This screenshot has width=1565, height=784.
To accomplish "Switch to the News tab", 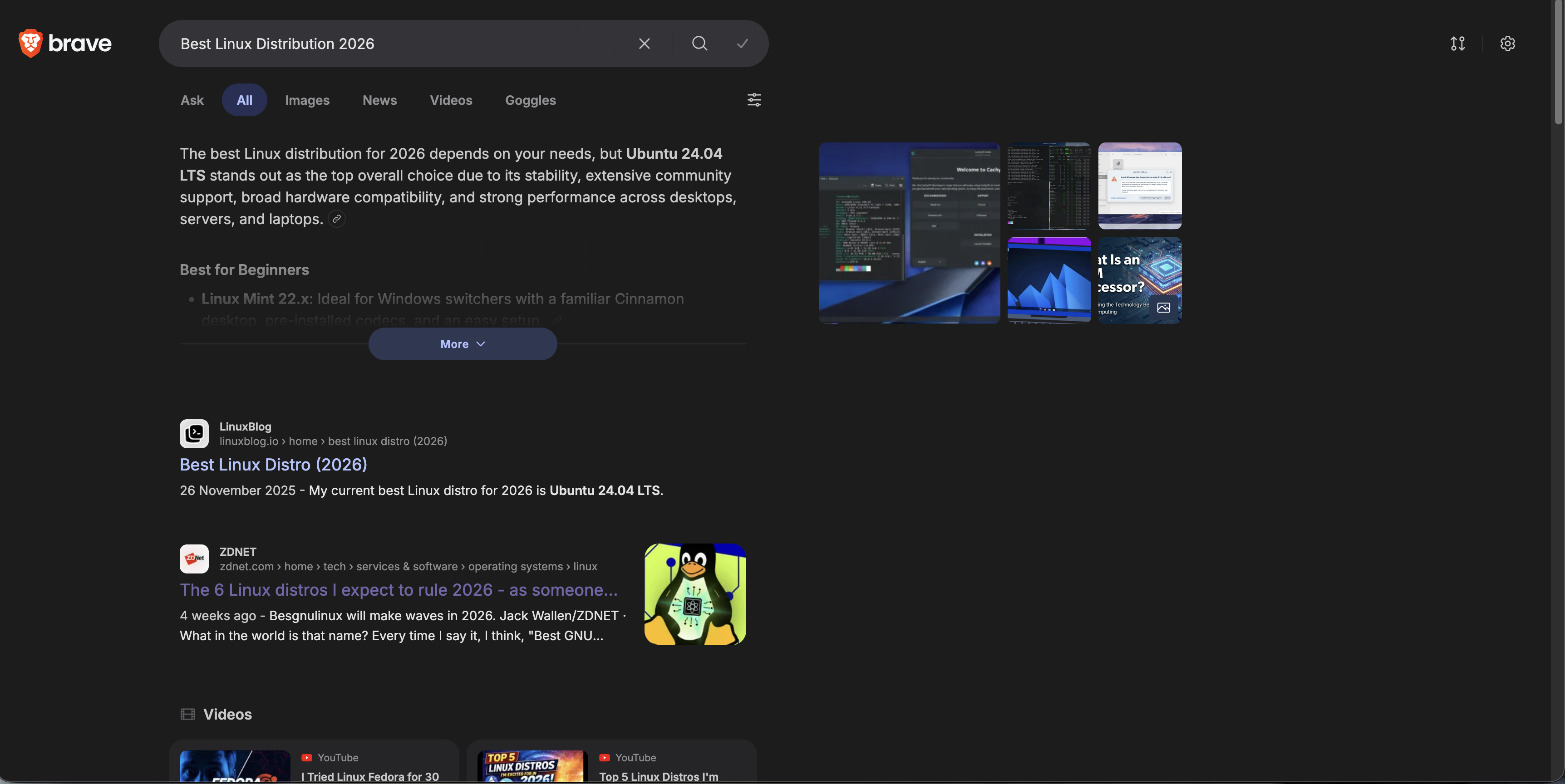I will [x=379, y=100].
